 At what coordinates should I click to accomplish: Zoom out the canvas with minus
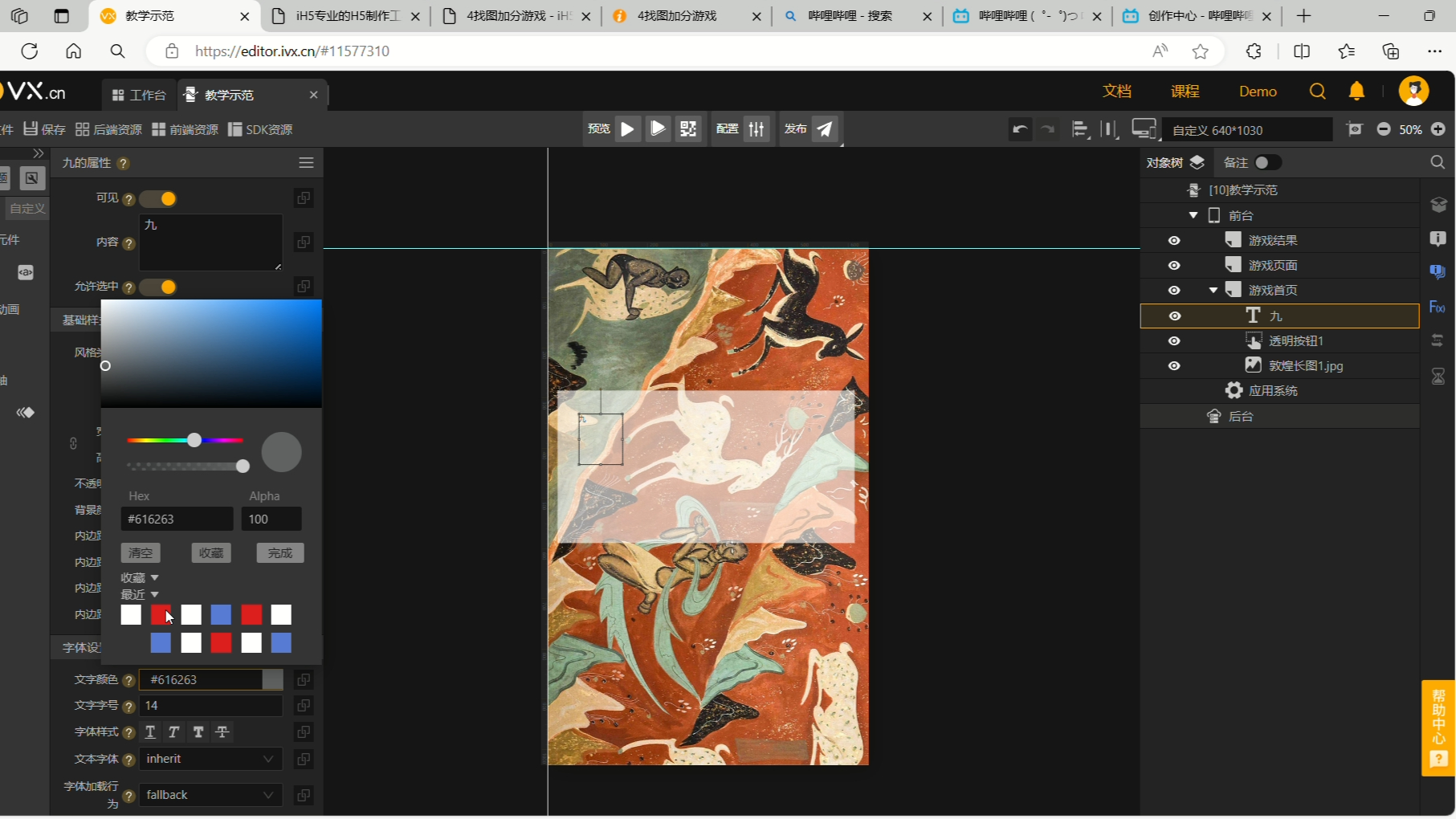(1384, 129)
